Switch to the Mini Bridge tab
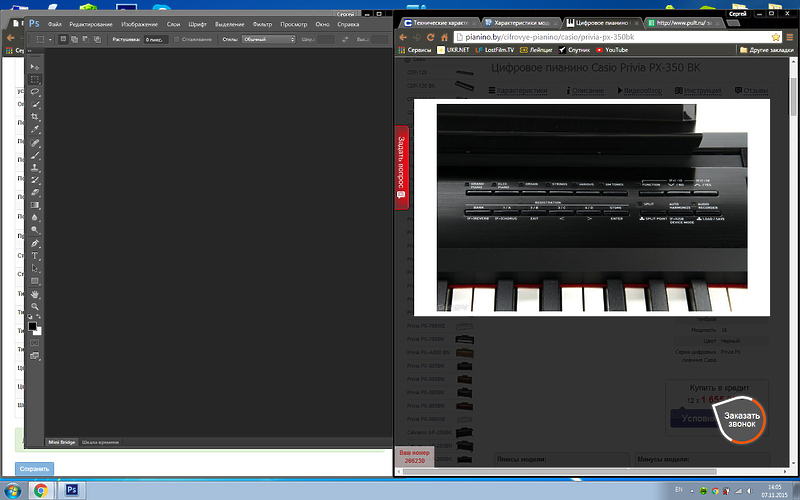 click(x=62, y=442)
